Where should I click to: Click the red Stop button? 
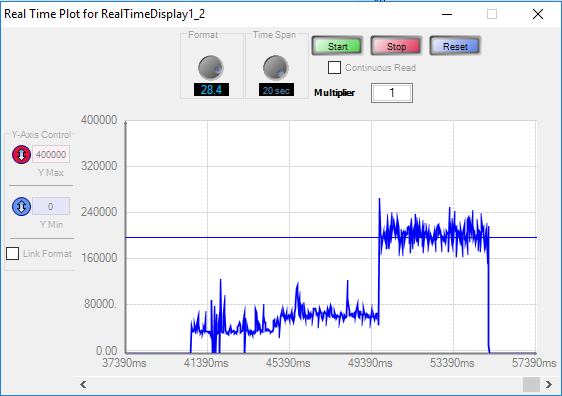pos(396,46)
